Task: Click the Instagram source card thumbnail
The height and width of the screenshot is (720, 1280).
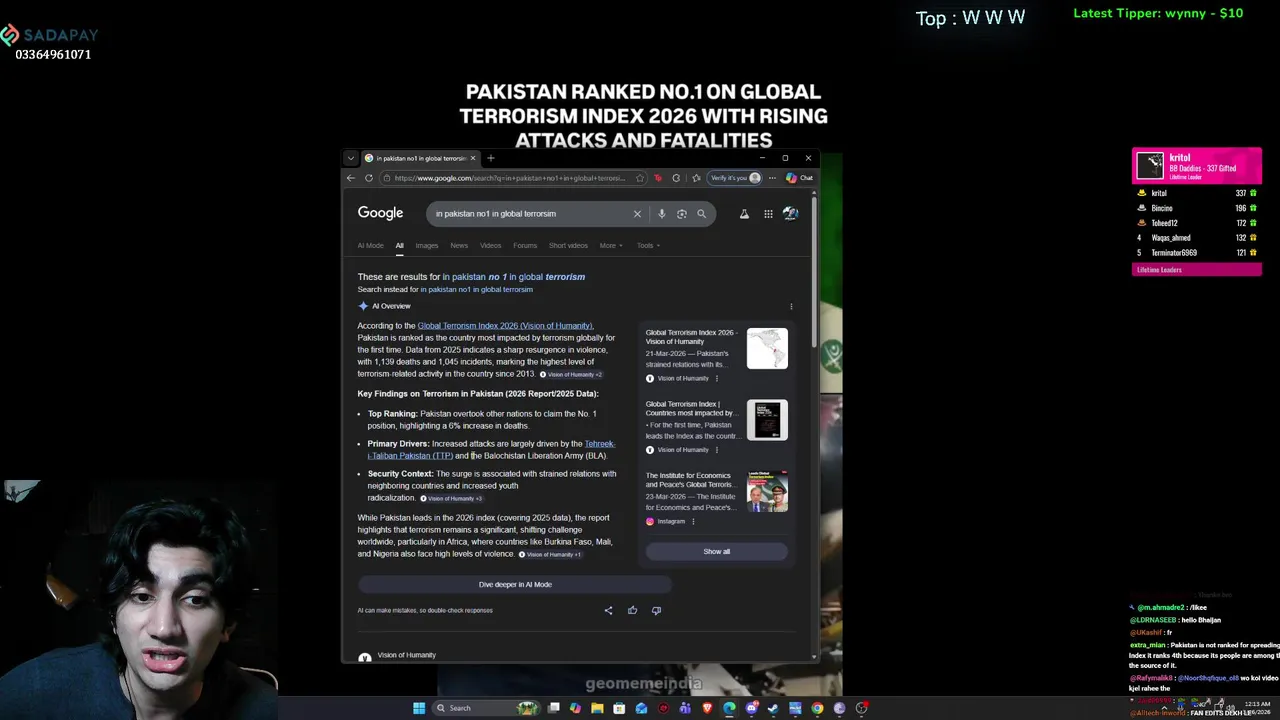Action: tap(767, 492)
